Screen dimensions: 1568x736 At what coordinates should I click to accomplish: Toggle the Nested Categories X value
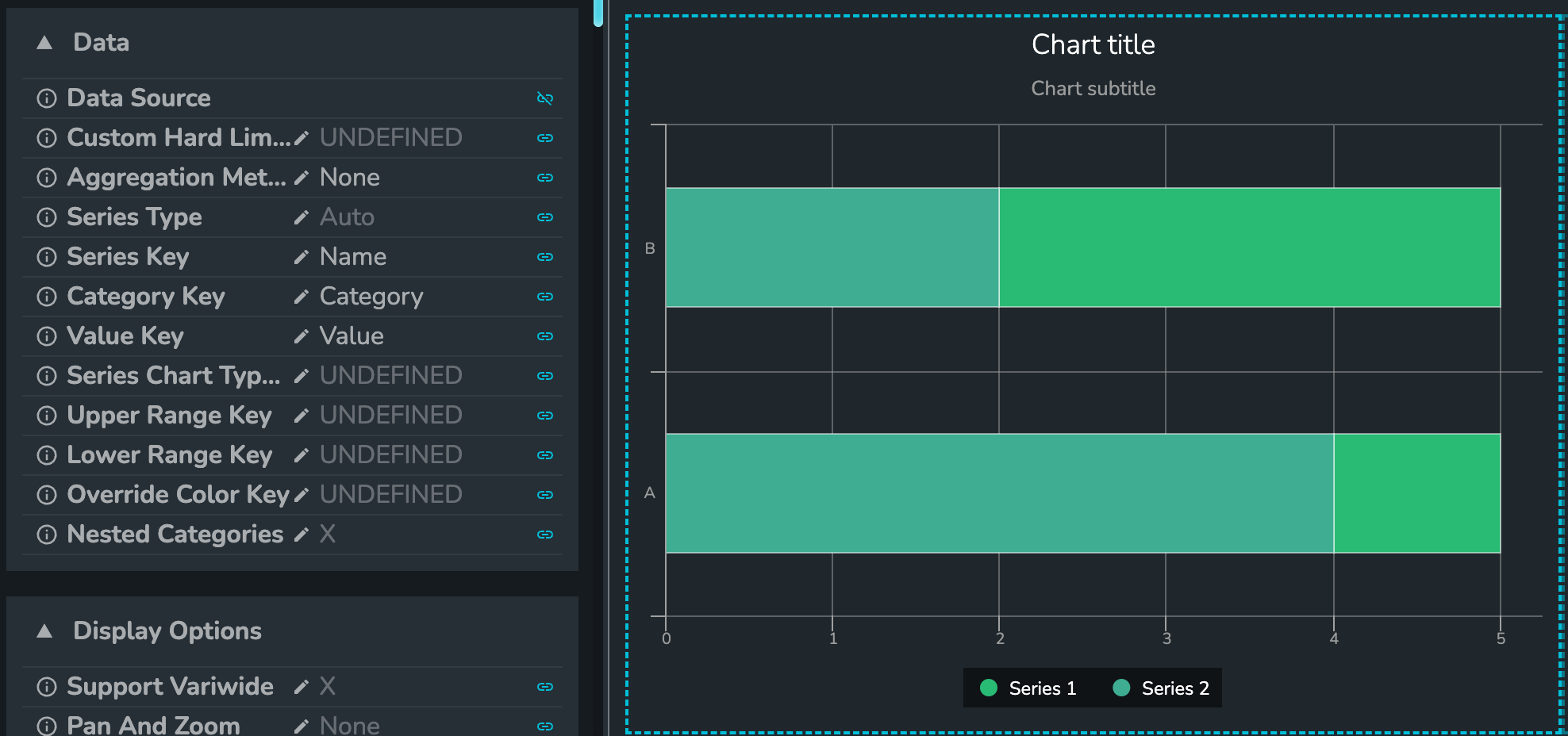point(327,534)
